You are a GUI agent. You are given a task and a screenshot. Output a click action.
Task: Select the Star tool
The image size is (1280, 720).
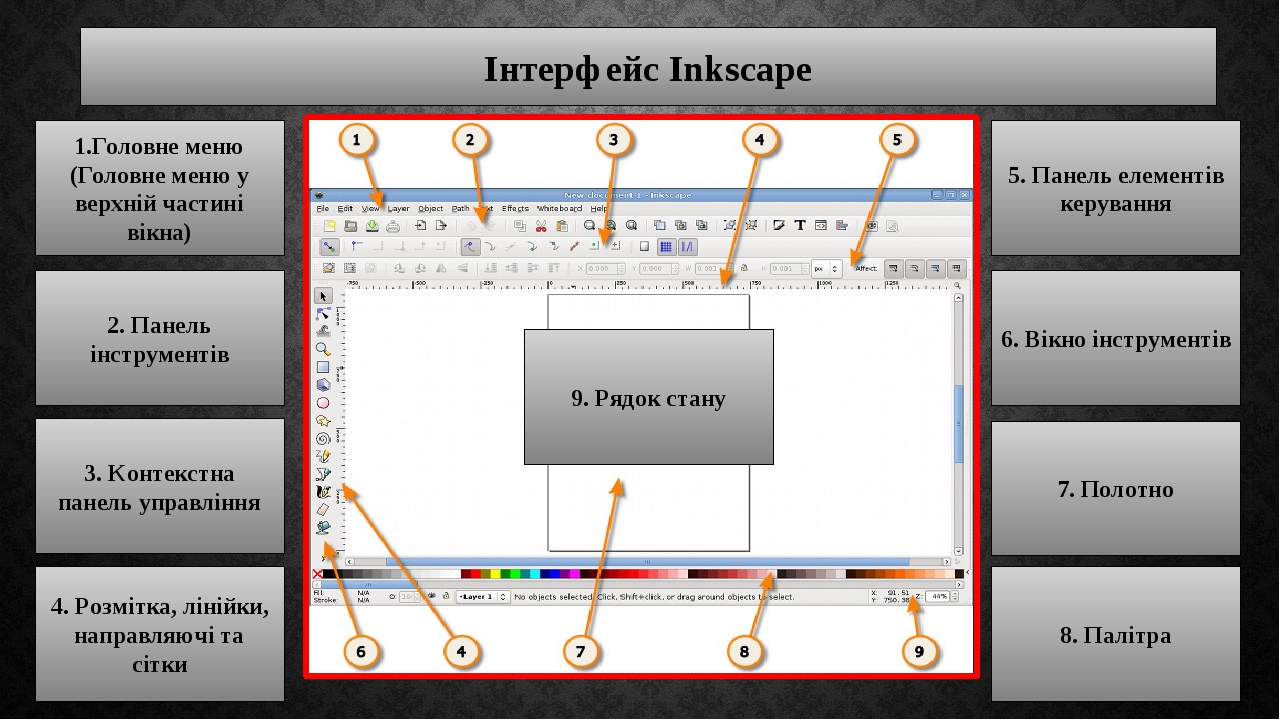pos(323,420)
